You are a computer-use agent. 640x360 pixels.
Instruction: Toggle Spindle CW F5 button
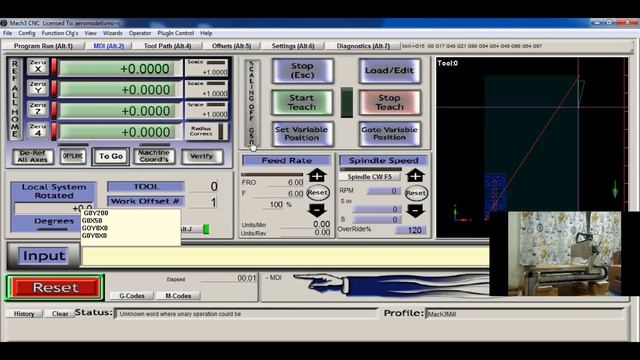(x=369, y=177)
